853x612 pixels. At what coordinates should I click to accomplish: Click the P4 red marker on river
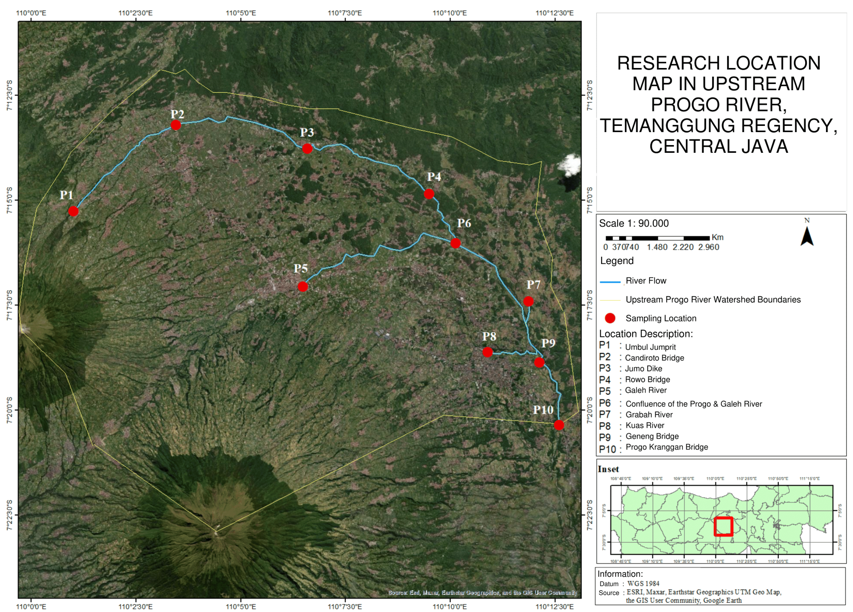coord(429,194)
